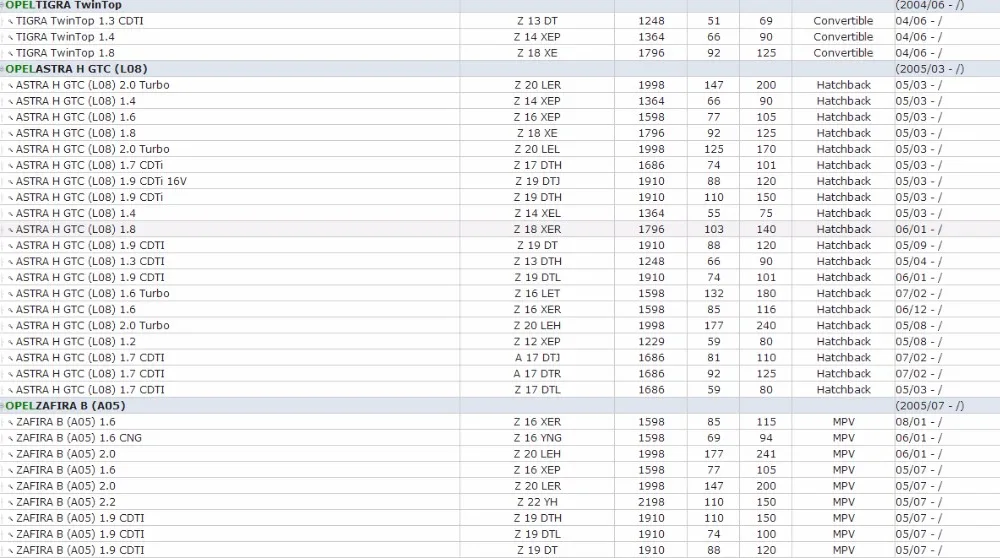1000x558 pixels.
Task: Click arrow icon of ZAFIRA 1.6 Z 16 XEP row
Action: (x=10, y=471)
